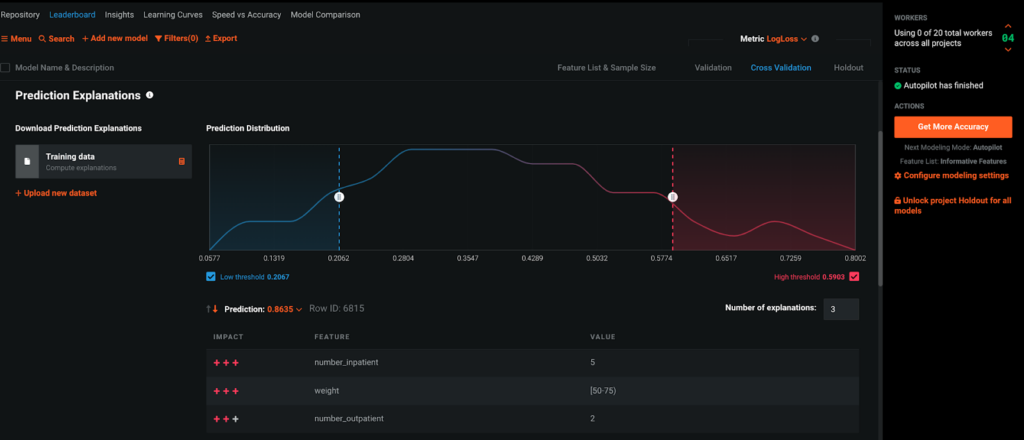This screenshot has height=440, width=1024.
Task: Click the VALUE column header
Action: point(603,337)
